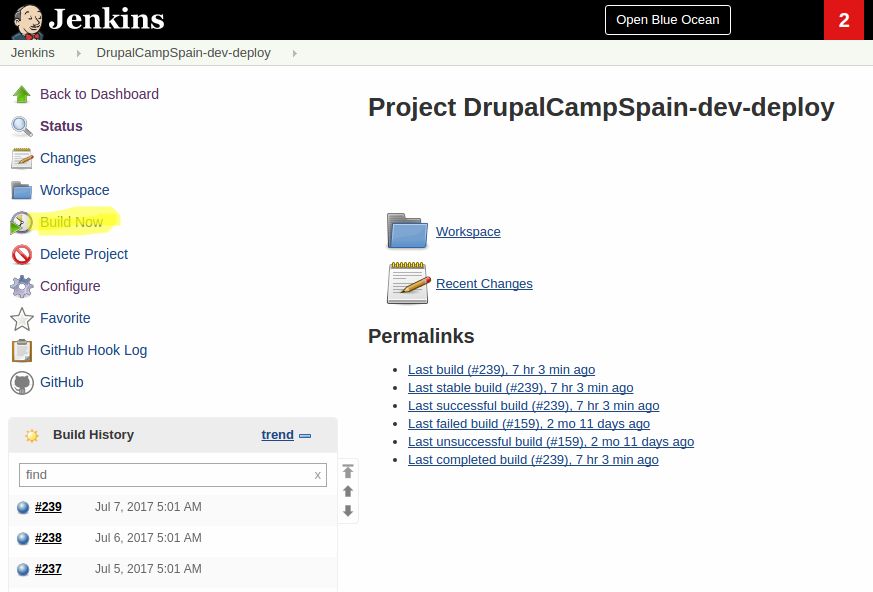
Task: Click the GitHub Hook Log clipboard icon
Action: point(22,351)
